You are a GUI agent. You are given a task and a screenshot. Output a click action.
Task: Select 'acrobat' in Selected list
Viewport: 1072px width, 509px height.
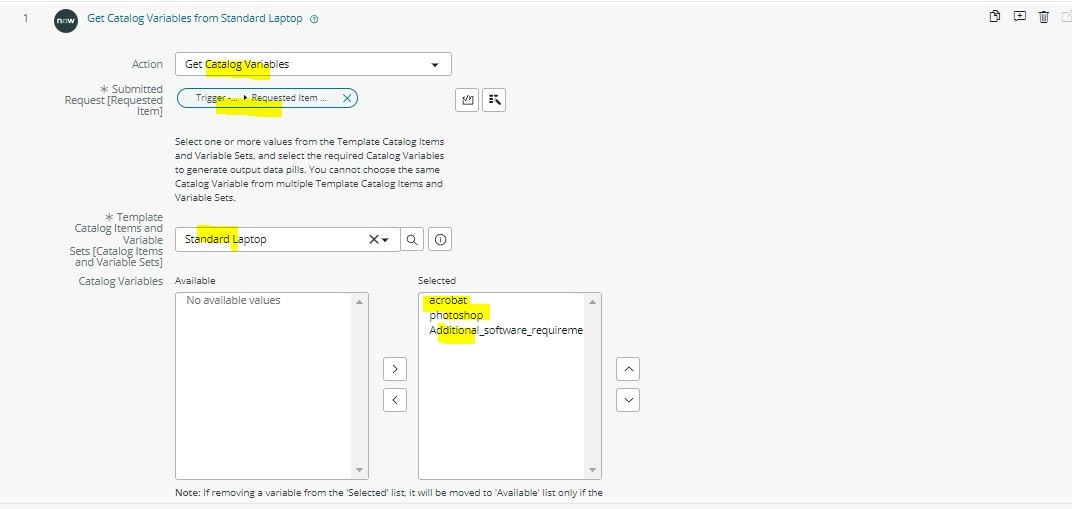point(448,300)
